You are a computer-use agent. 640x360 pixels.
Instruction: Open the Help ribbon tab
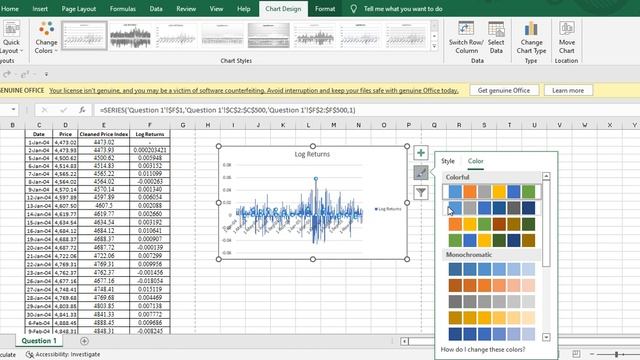(x=244, y=9)
